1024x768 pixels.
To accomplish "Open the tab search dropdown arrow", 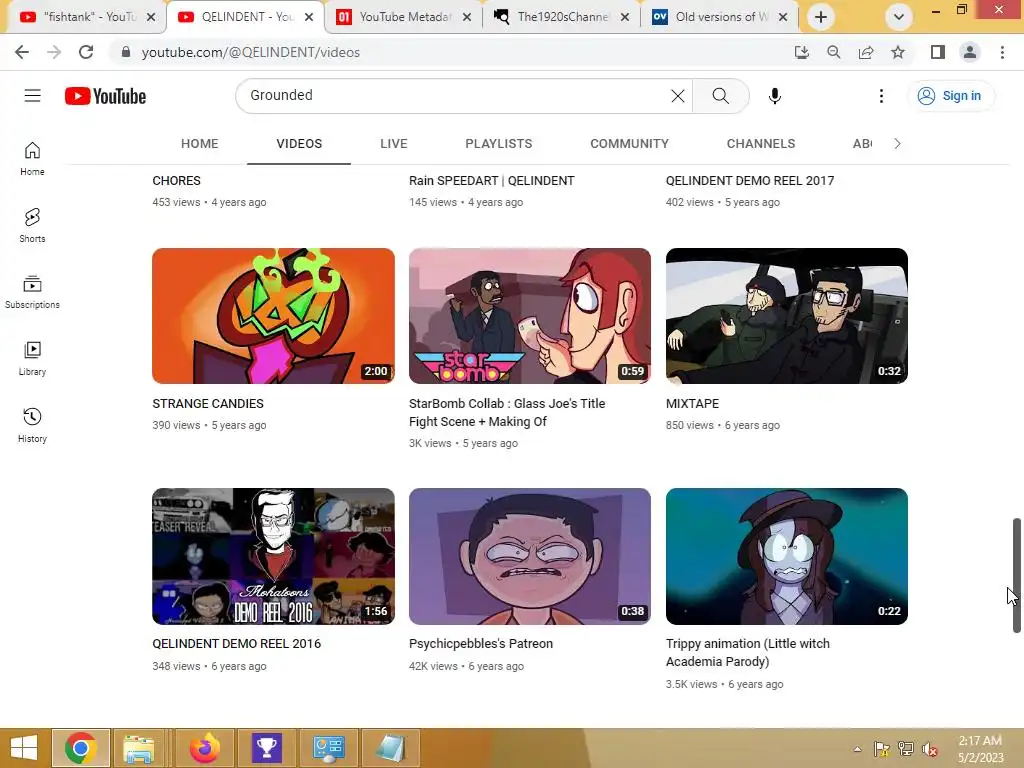I will (899, 17).
